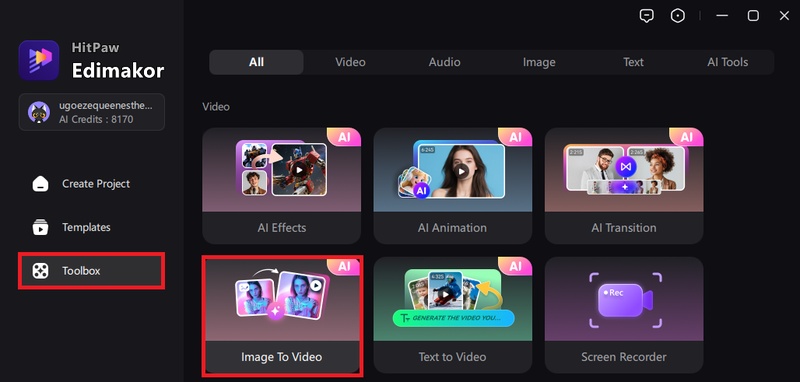Switch to the Audio tab

(444, 62)
